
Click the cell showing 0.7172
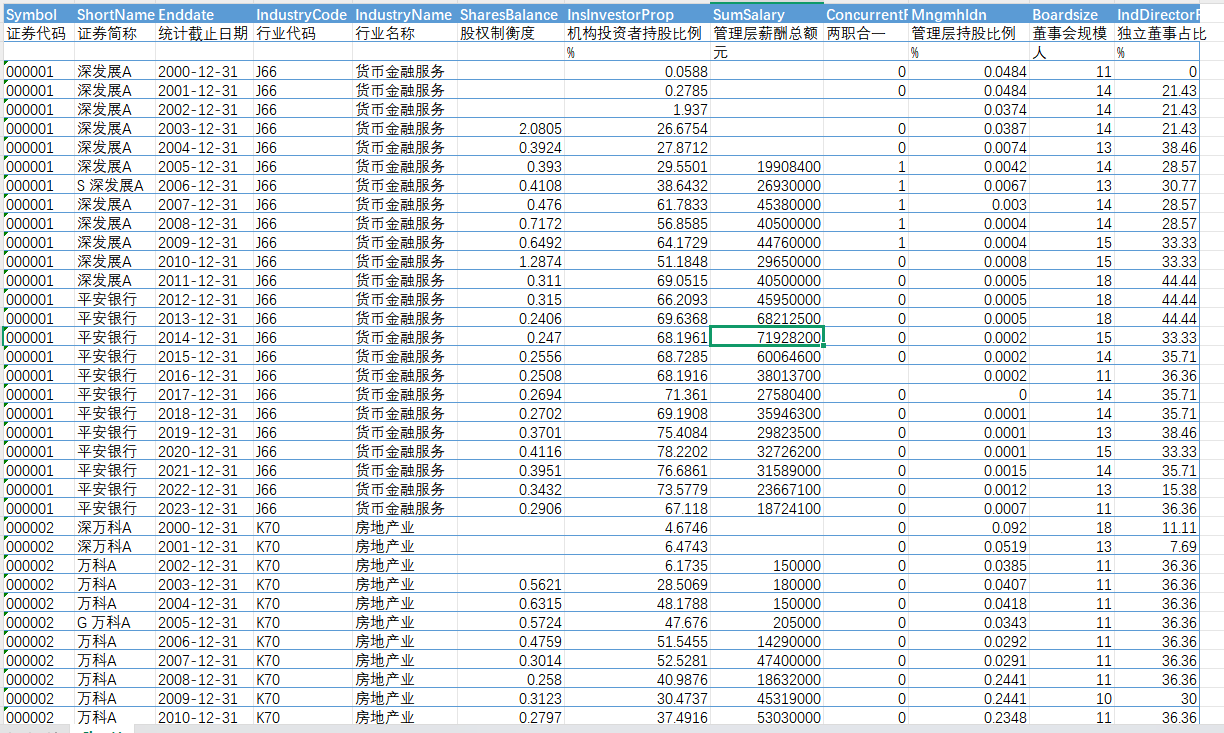pyautogui.click(x=511, y=223)
